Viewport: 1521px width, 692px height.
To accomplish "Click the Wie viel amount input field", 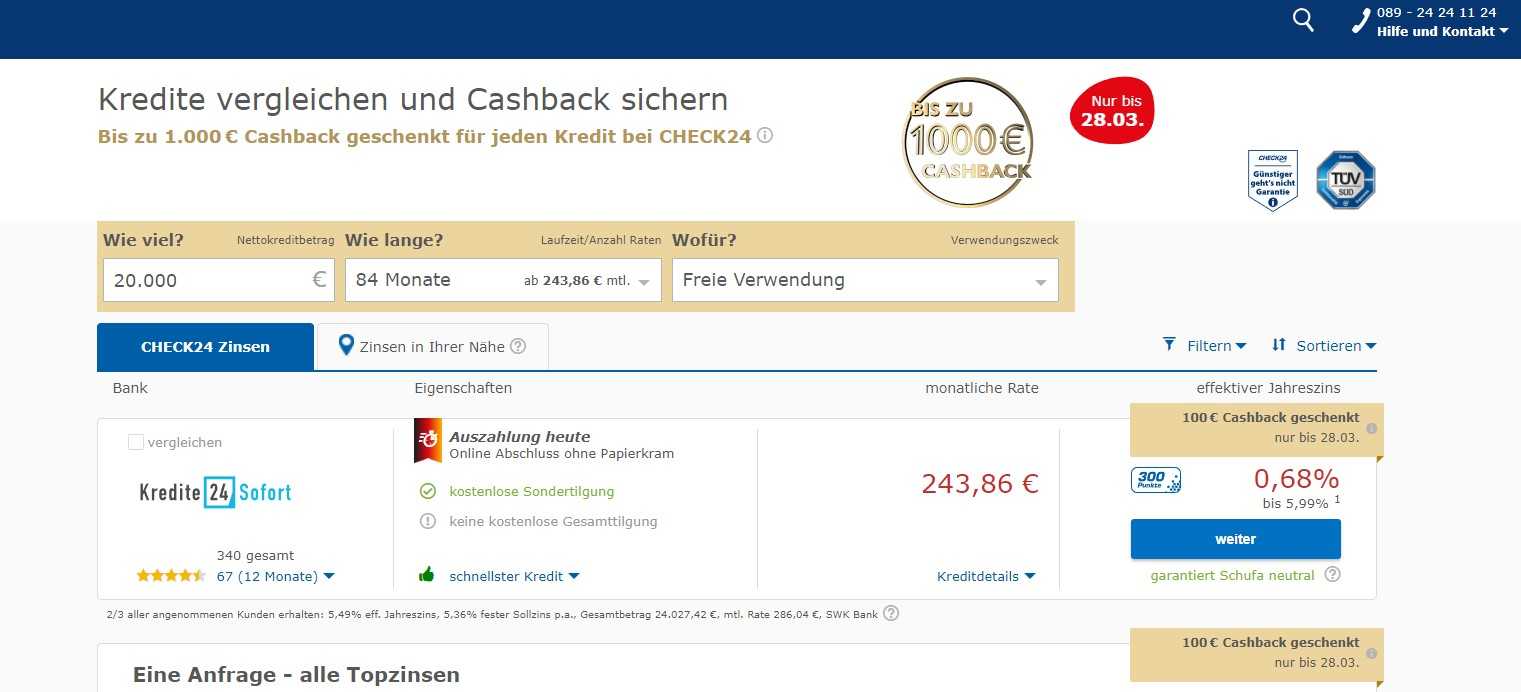I will (x=219, y=280).
